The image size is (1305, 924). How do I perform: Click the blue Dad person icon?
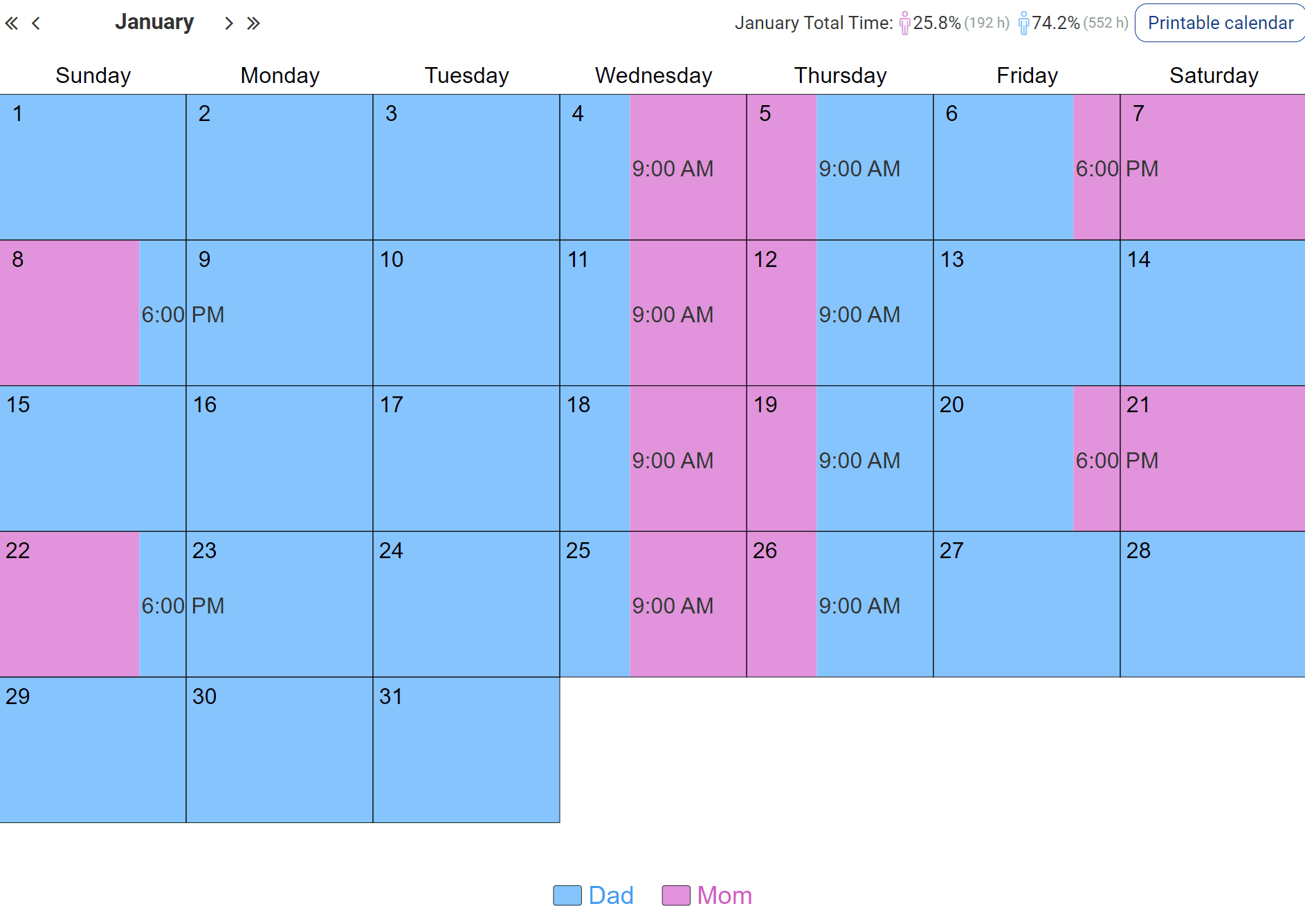1023,24
